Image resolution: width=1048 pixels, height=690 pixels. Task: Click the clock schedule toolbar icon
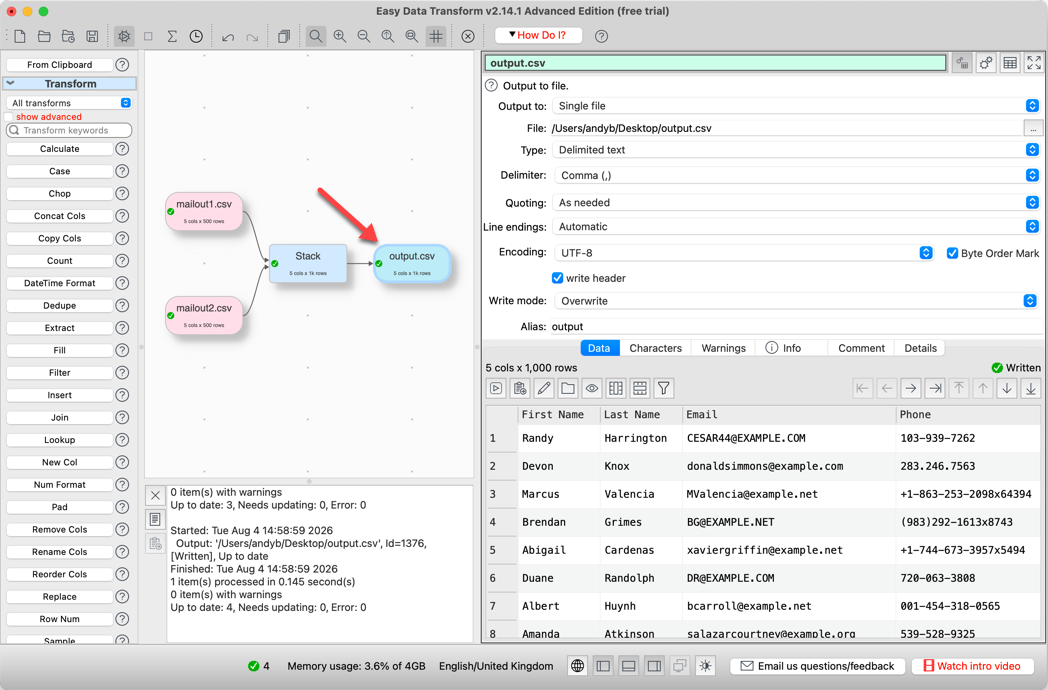coord(196,36)
